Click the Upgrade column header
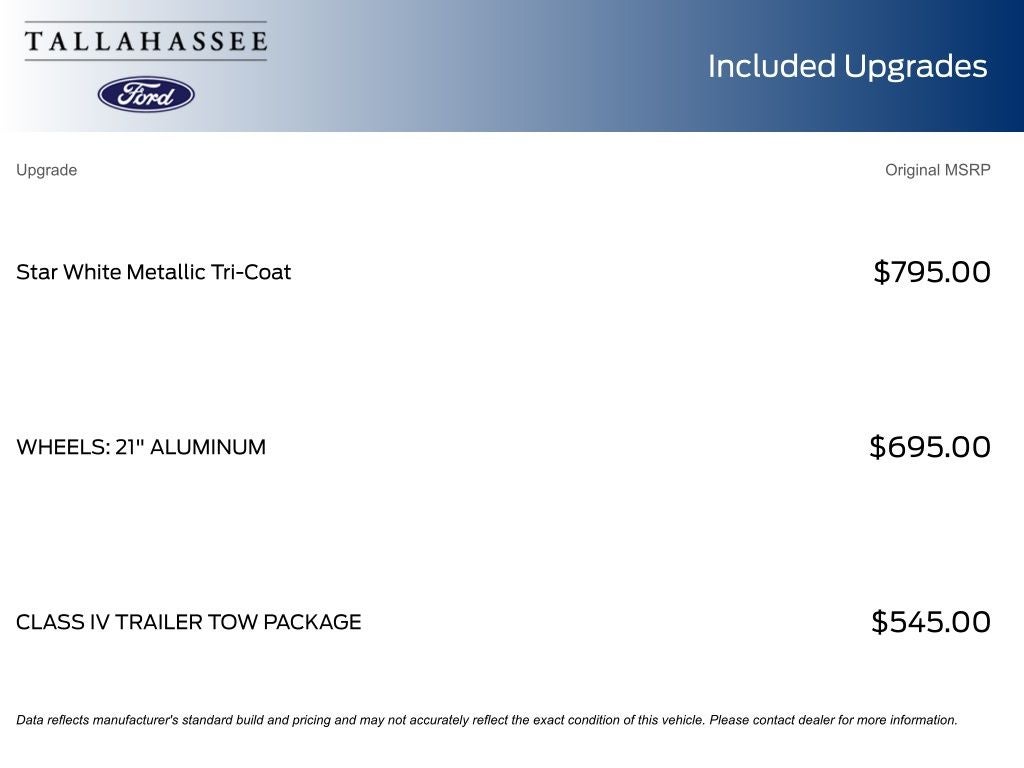 (46, 170)
